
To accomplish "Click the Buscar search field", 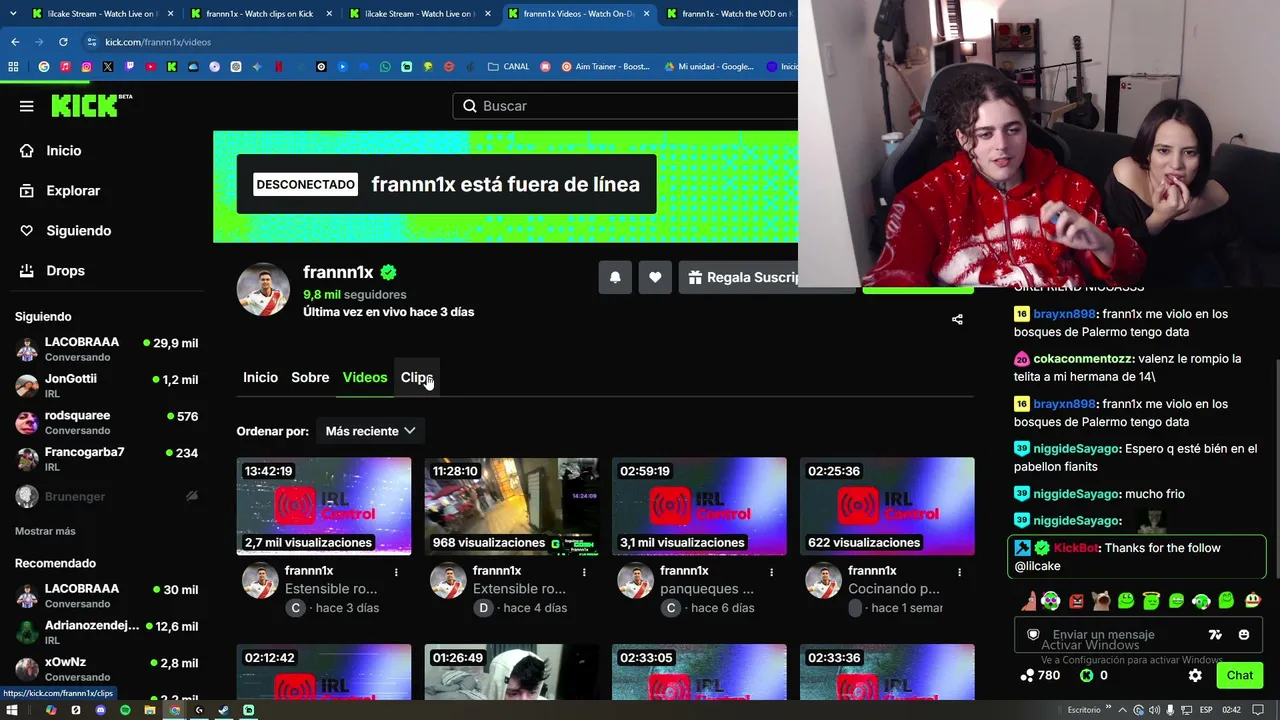I will [x=626, y=106].
